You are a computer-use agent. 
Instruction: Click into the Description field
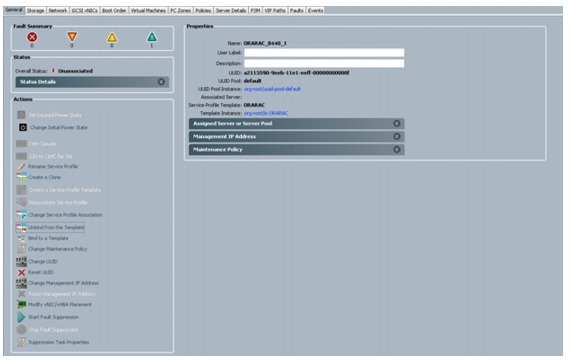point(324,63)
